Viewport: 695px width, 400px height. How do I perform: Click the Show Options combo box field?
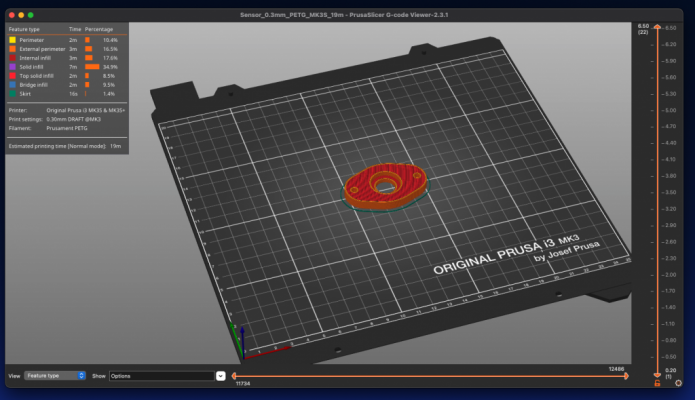pos(162,376)
